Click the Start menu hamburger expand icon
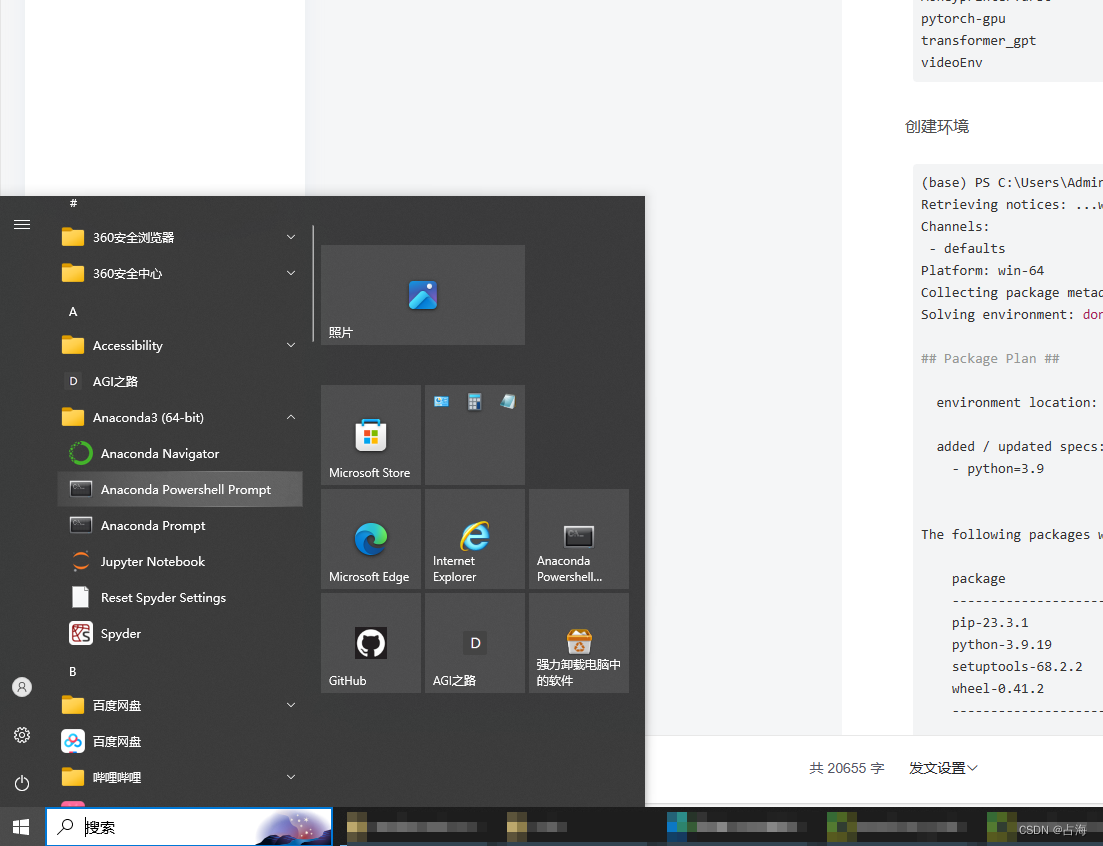 tap(22, 224)
